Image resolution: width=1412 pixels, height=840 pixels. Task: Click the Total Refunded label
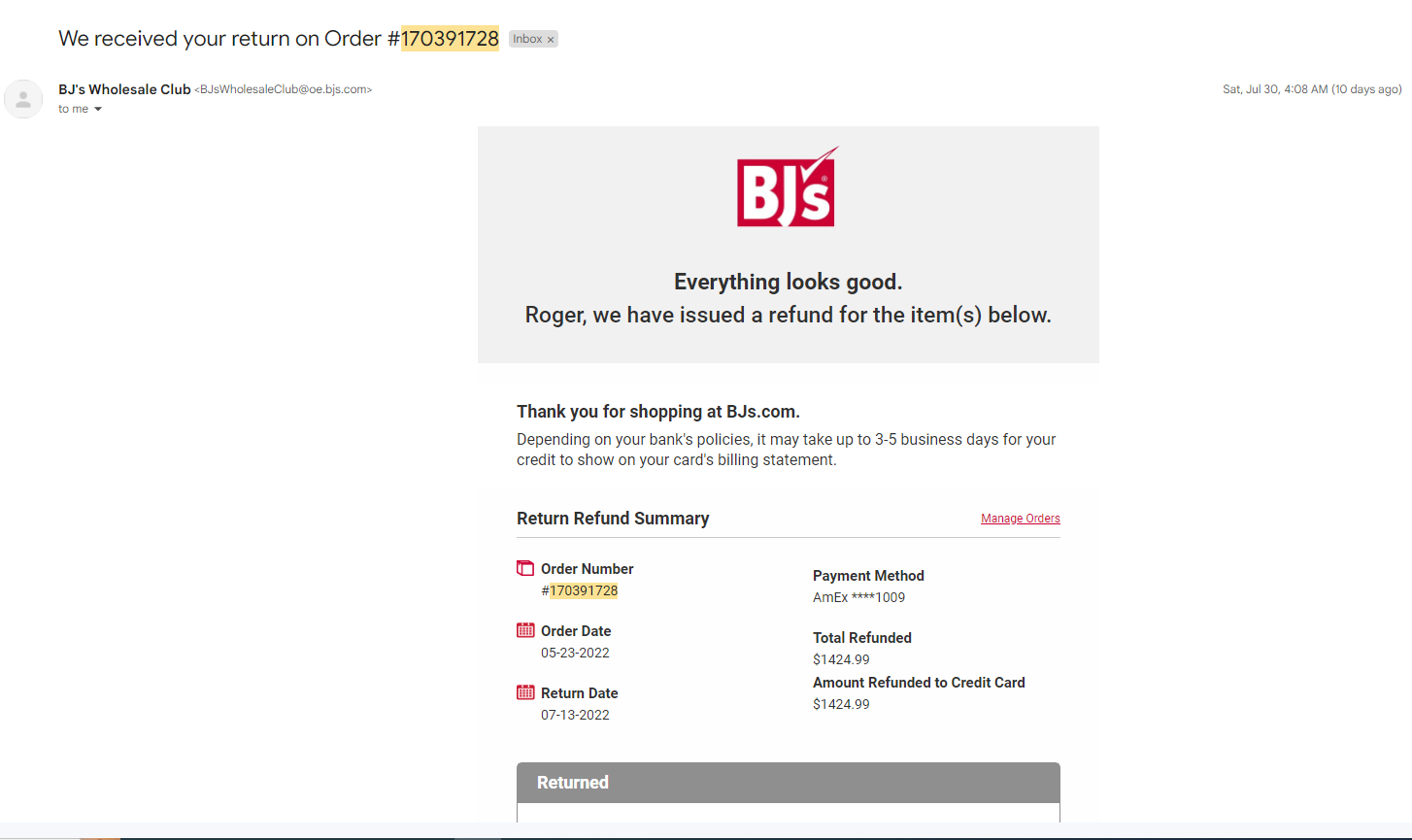(x=862, y=638)
